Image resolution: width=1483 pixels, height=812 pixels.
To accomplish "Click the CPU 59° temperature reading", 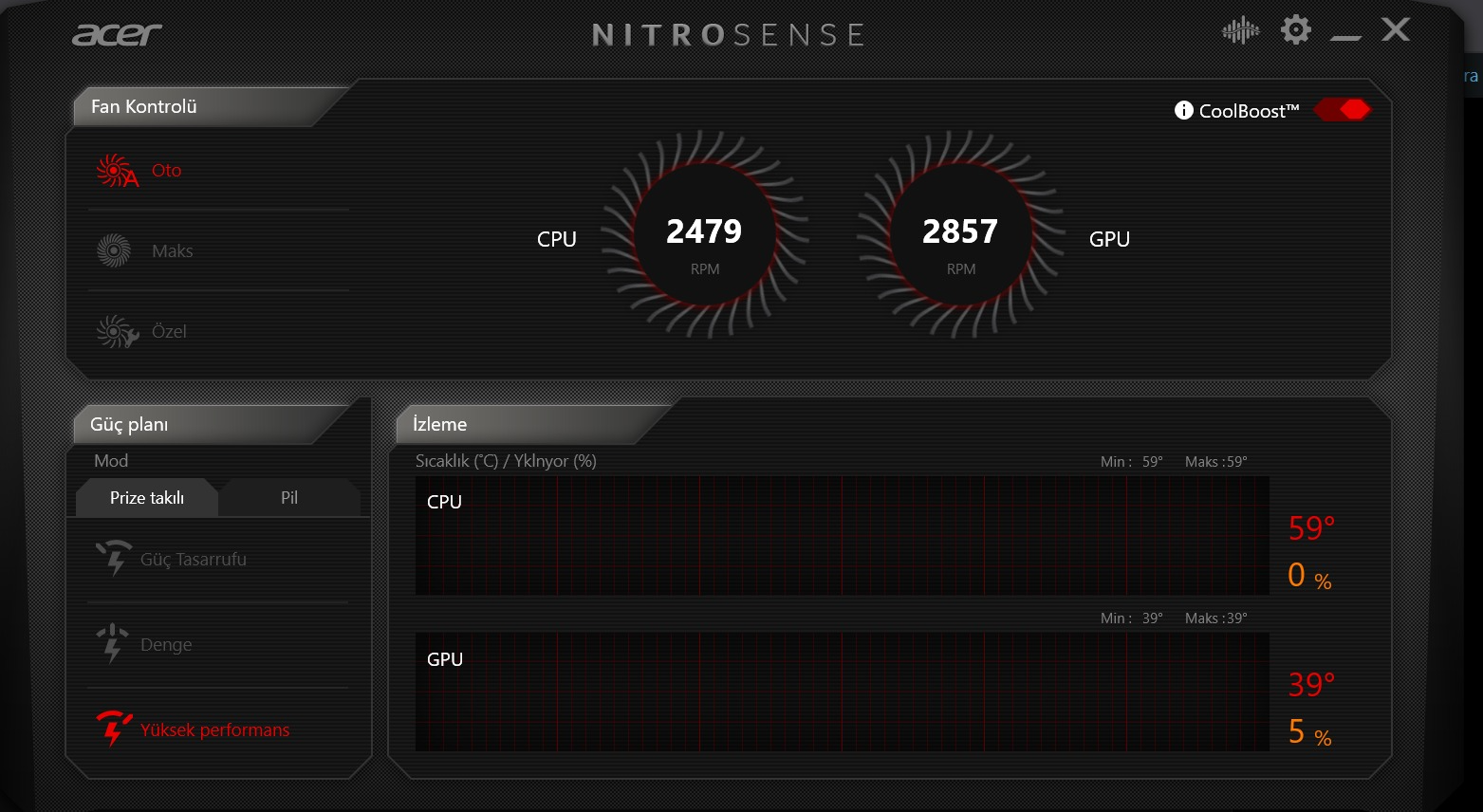I will pyautogui.click(x=1311, y=528).
